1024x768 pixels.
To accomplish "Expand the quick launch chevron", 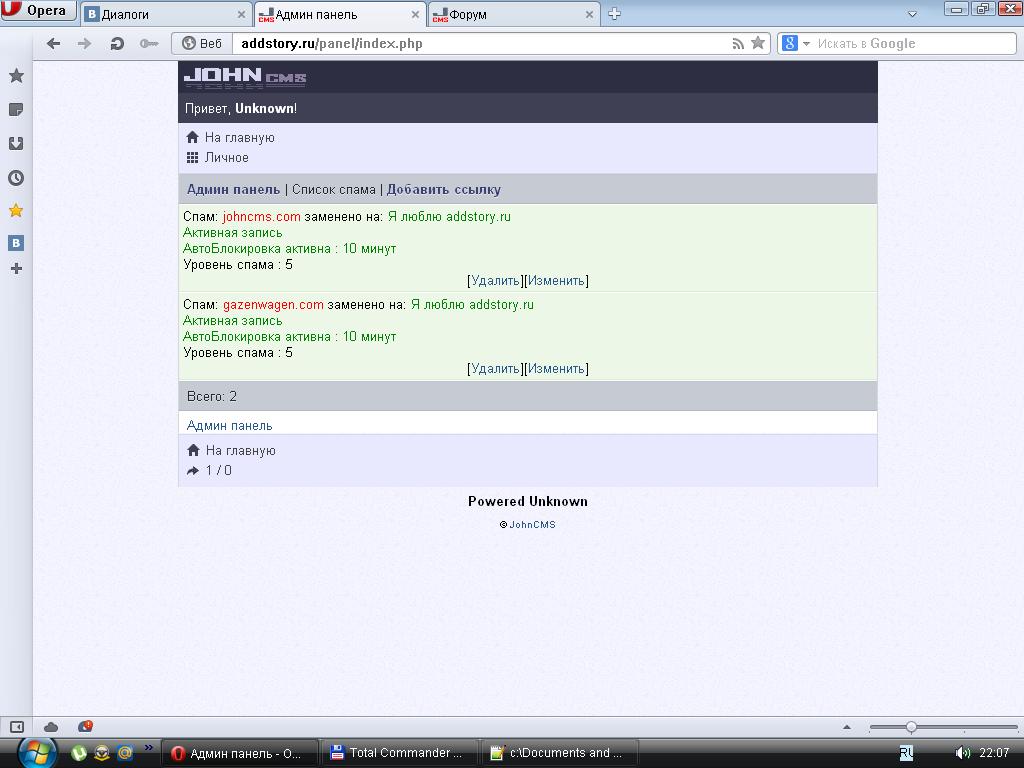I will coord(149,747).
